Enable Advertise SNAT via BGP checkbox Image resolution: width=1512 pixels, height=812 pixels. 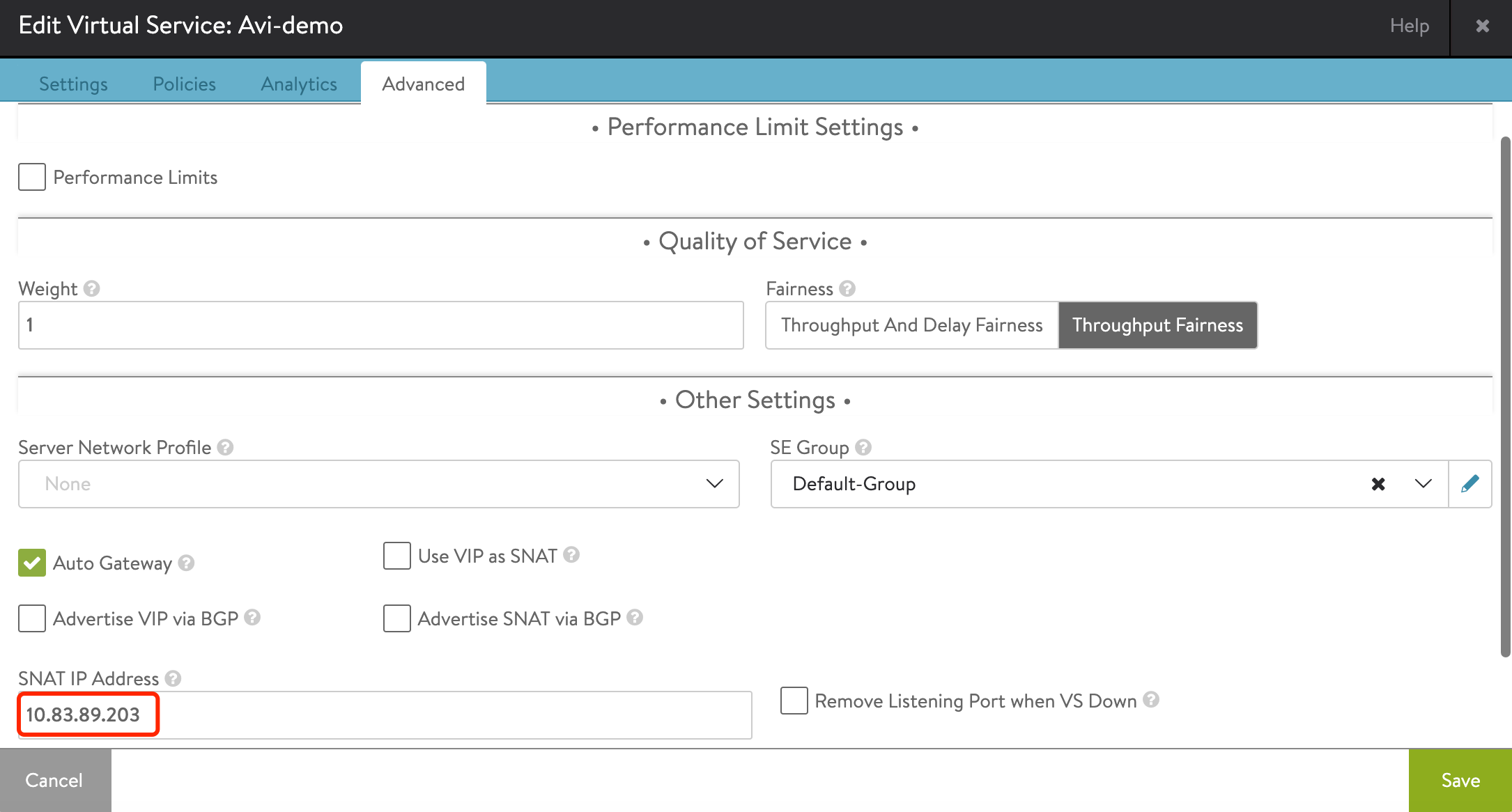click(397, 618)
